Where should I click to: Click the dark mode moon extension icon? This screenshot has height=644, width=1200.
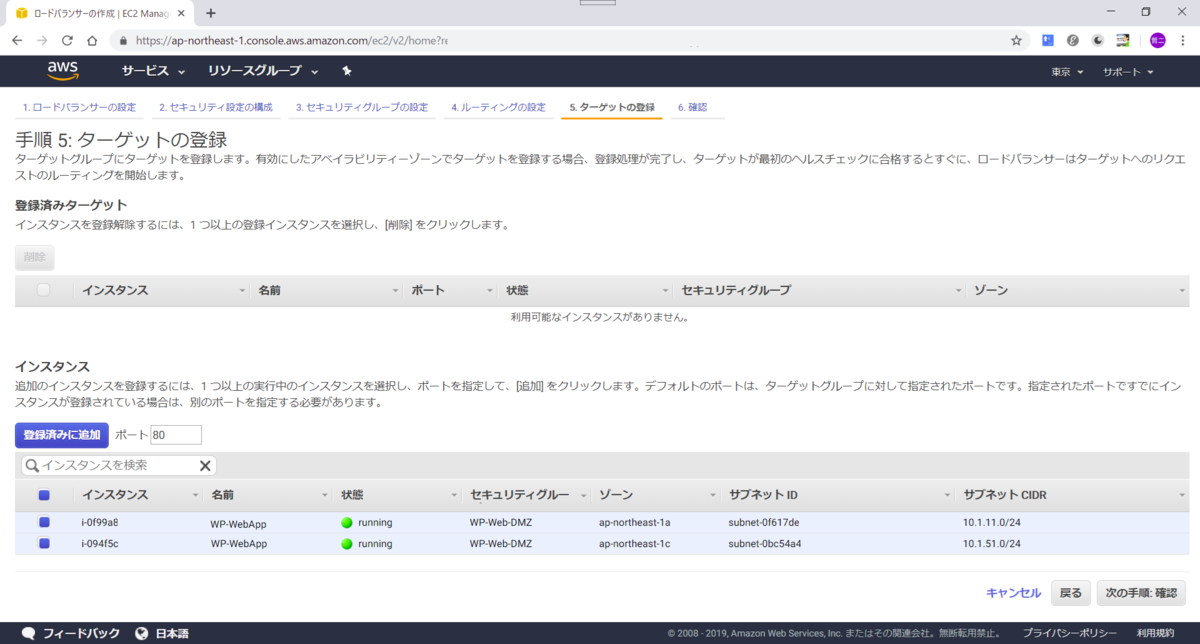(x=1097, y=41)
